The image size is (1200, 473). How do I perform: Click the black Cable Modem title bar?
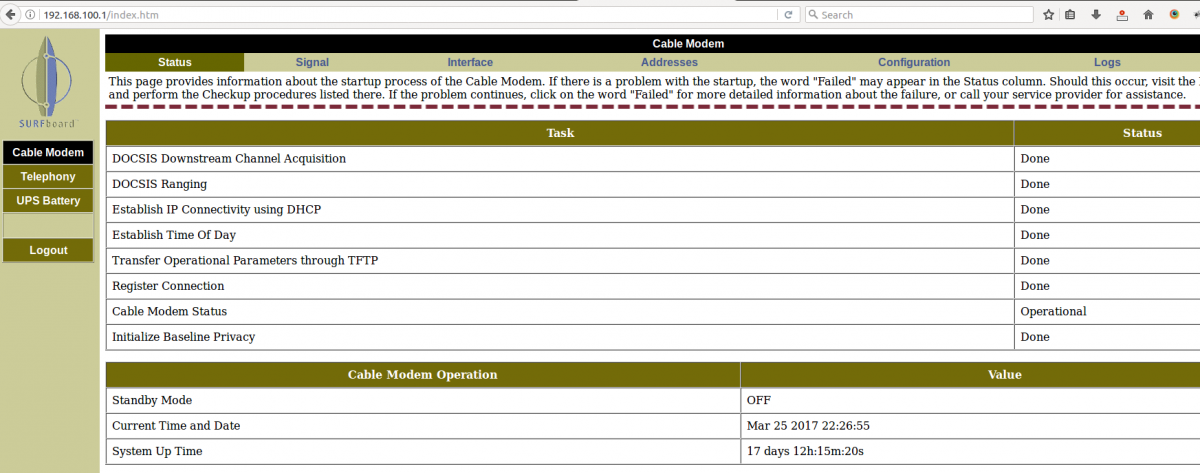point(652,44)
